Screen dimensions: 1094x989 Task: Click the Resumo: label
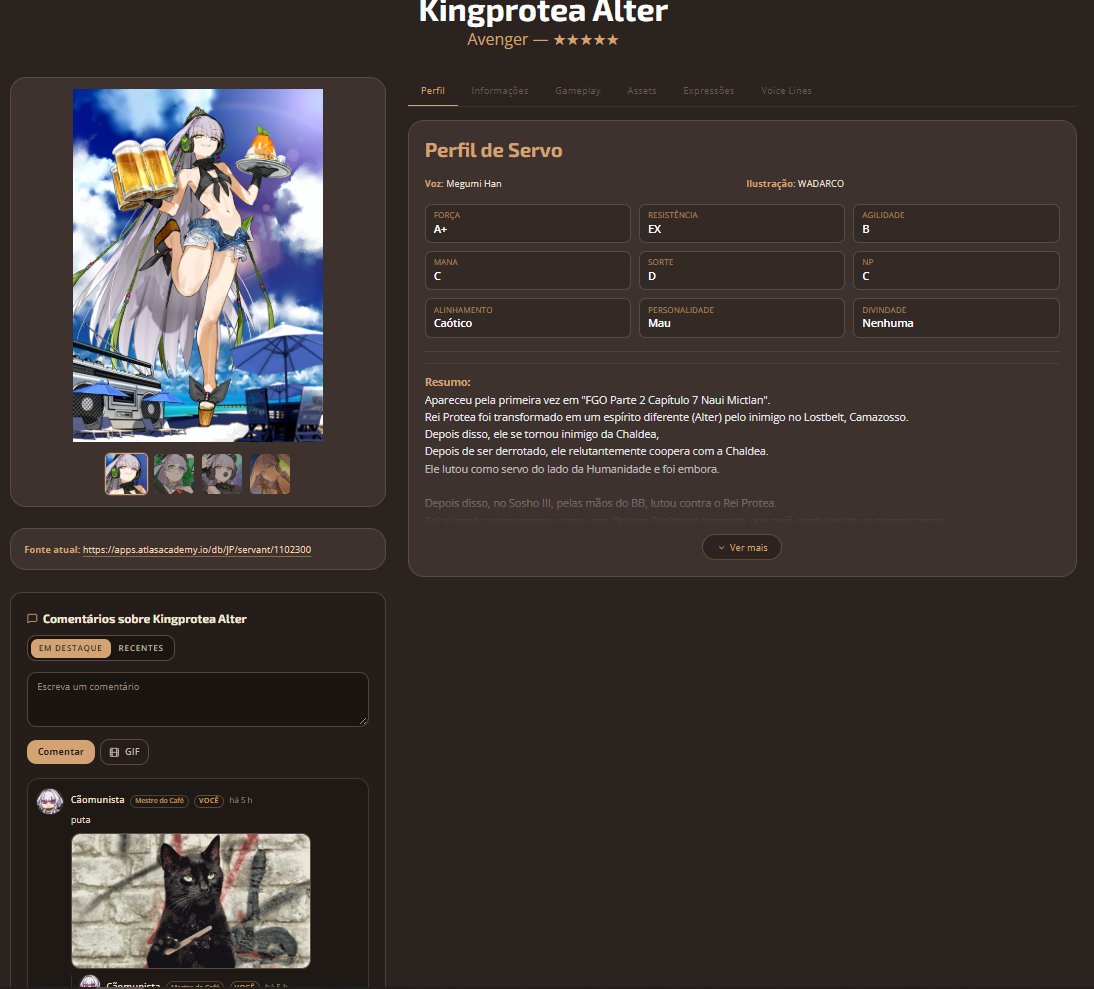pyautogui.click(x=447, y=382)
